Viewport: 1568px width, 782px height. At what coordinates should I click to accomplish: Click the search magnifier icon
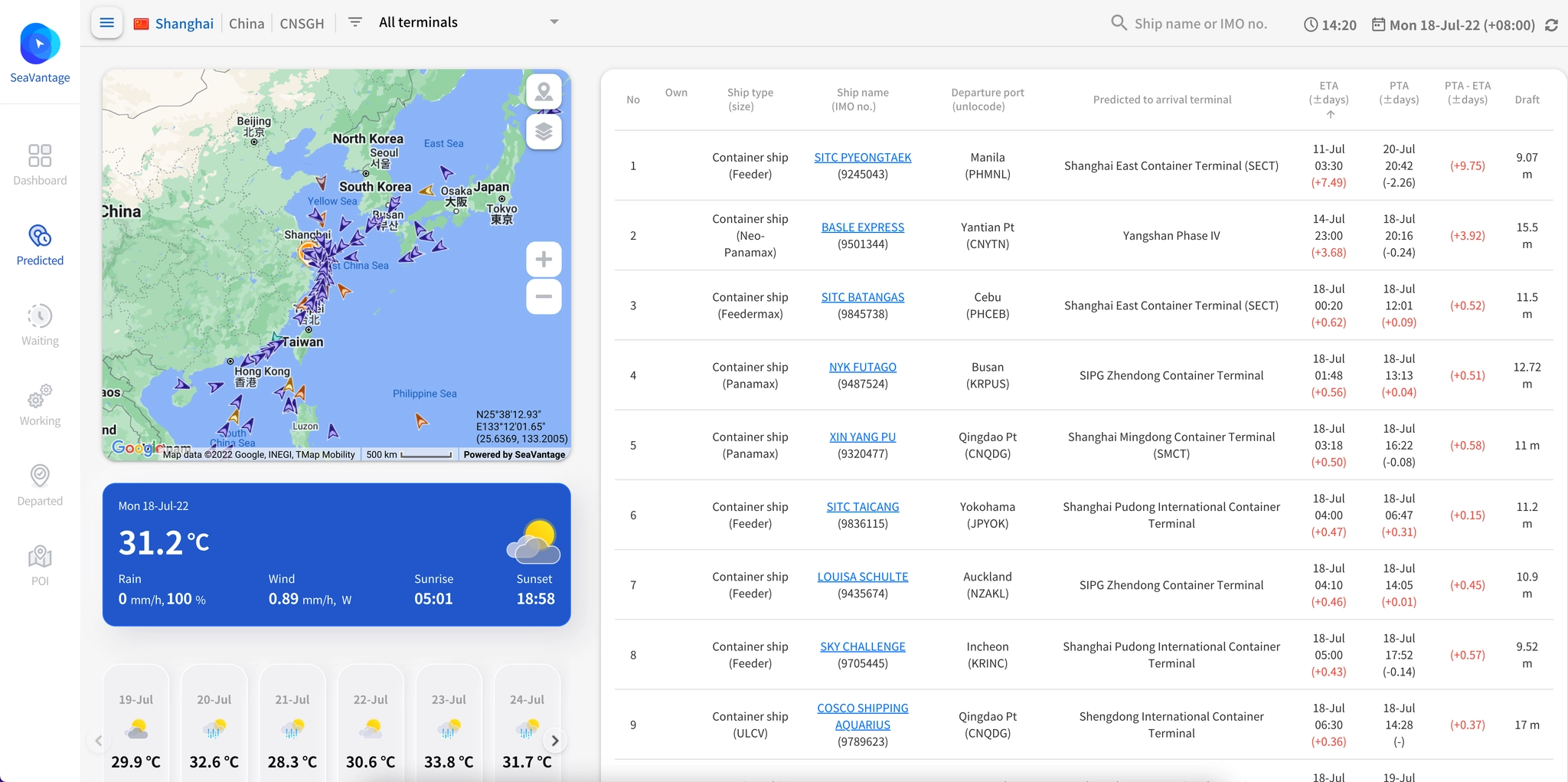[x=1119, y=23]
